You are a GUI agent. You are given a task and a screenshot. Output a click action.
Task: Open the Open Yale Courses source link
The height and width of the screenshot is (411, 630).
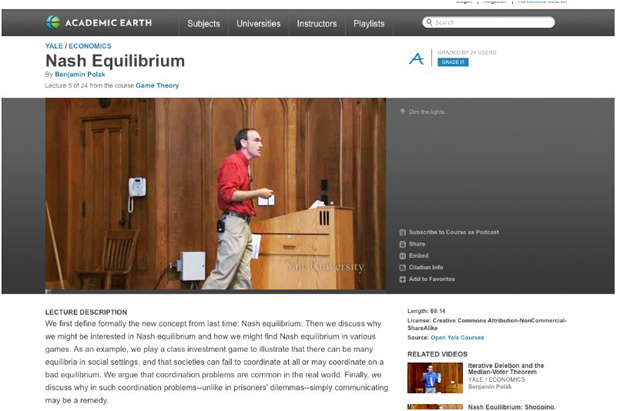[x=457, y=337]
